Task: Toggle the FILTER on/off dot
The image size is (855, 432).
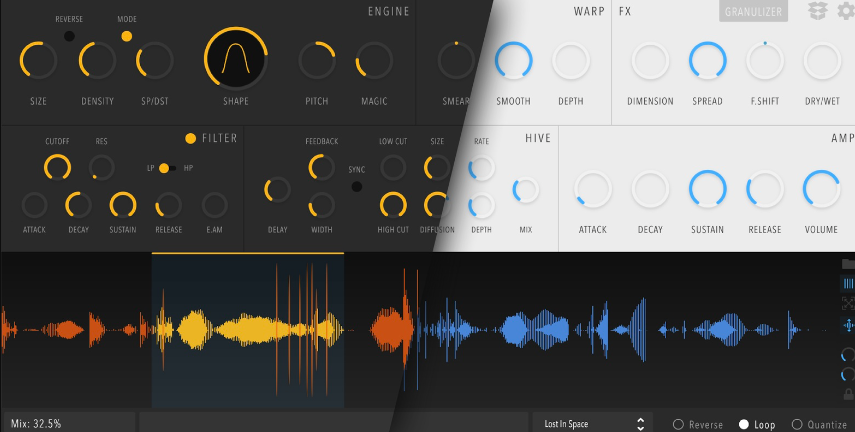Action: [x=190, y=139]
